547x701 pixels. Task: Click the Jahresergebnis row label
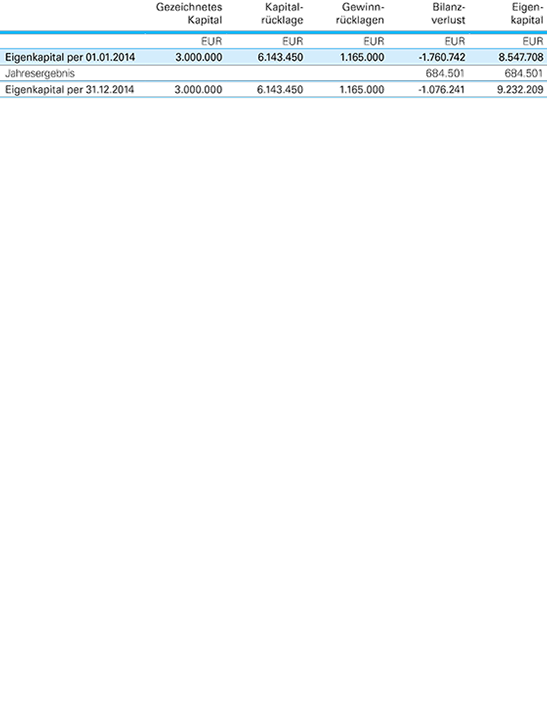click(40, 73)
